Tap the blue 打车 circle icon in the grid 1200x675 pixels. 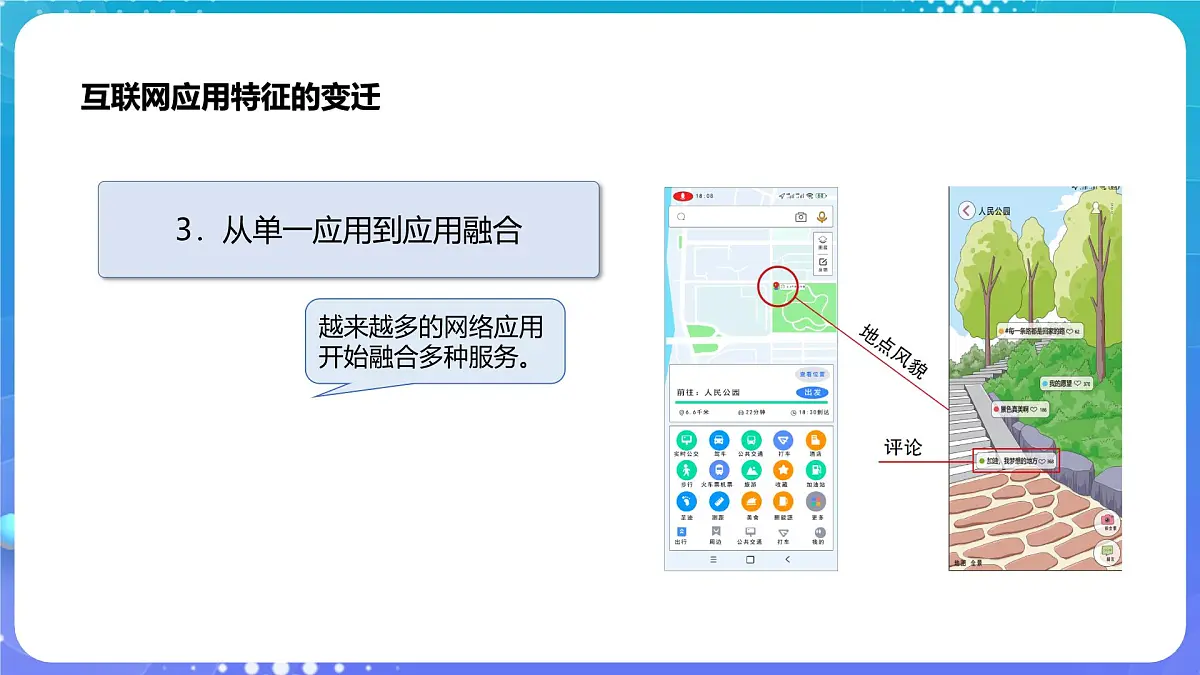pyautogui.click(x=784, y=440)
